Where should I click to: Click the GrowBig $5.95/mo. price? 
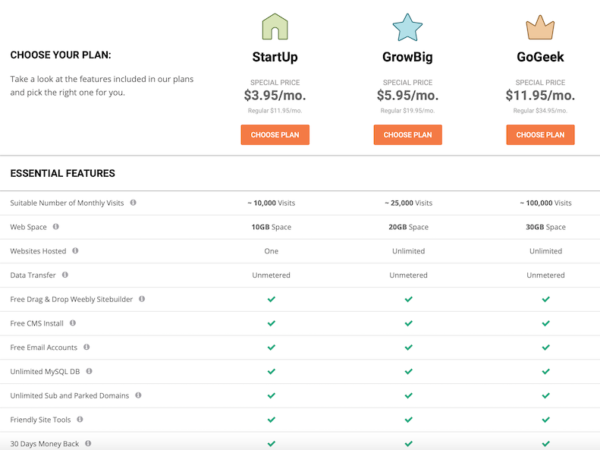point(408,95)
